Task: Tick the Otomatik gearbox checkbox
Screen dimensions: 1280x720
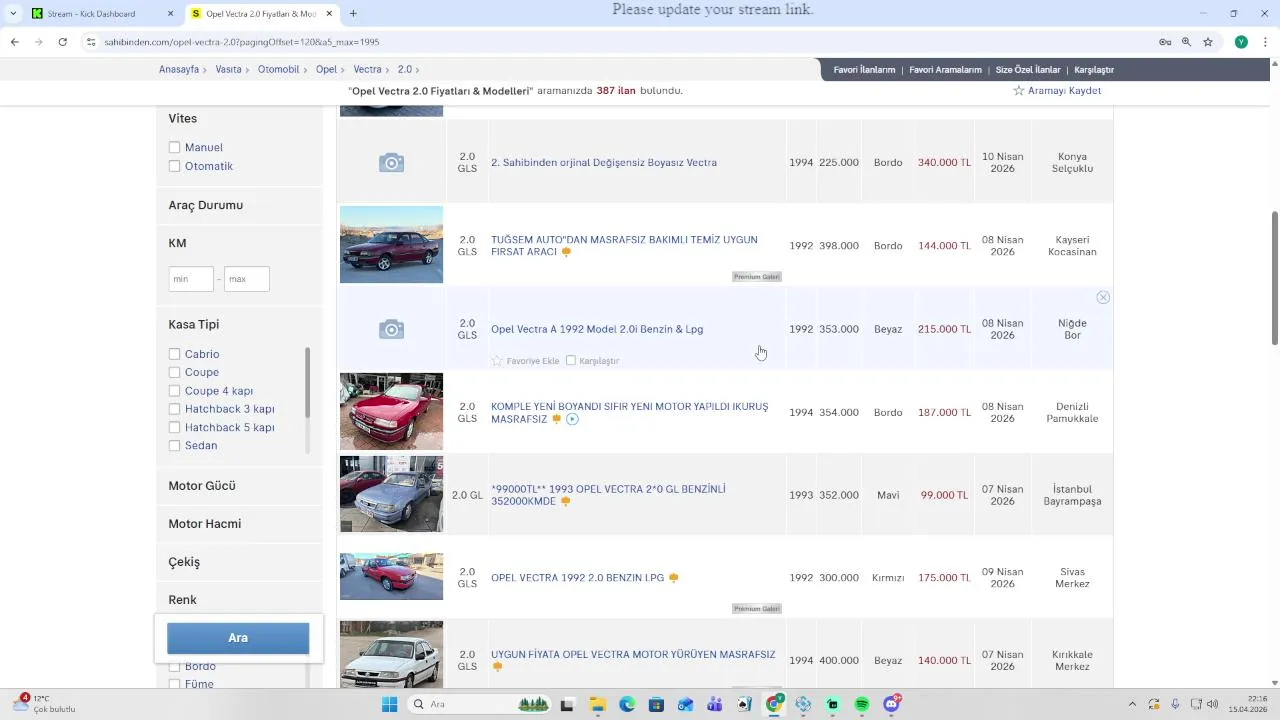Action: [x=174, y=166]
